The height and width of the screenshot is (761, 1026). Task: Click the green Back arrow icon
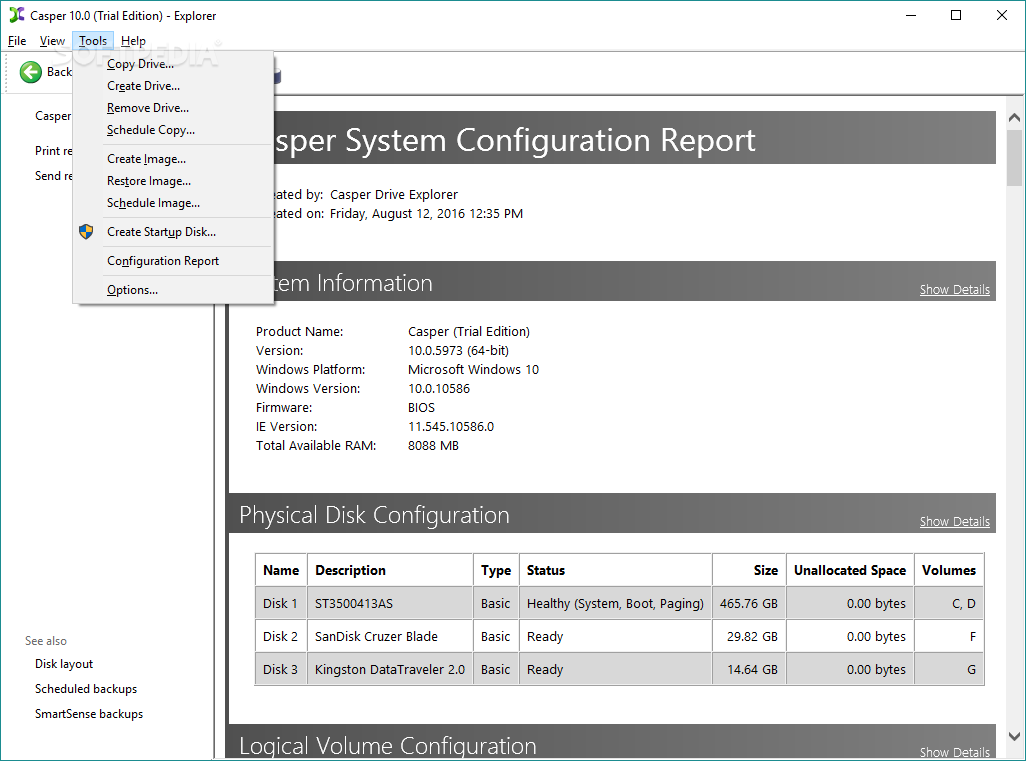pos(30,72)
